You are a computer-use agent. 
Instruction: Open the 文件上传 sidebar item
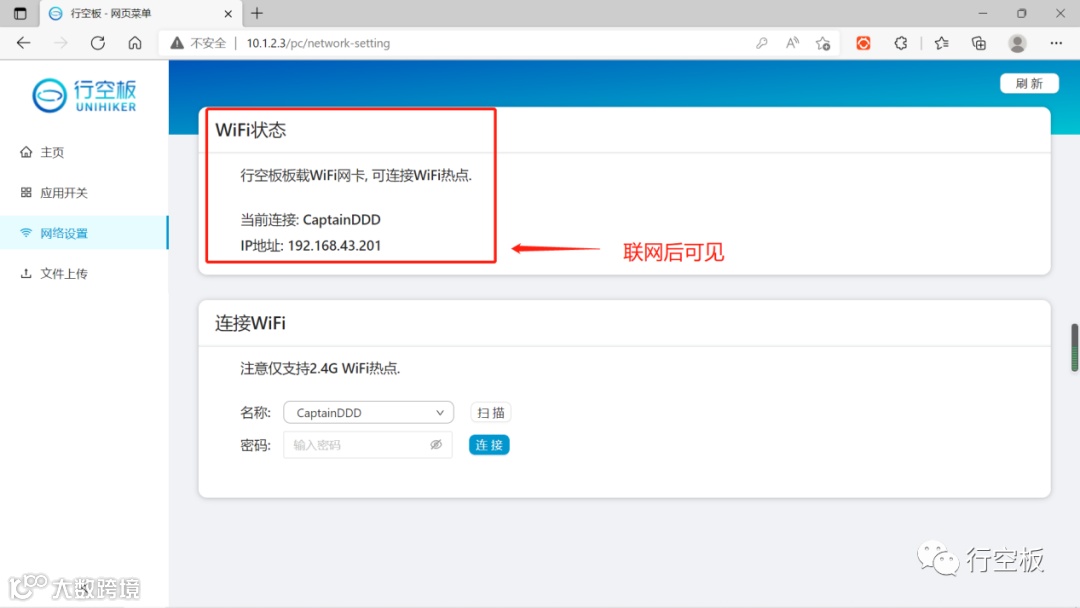pyautogui.click(x=84, y=273)
